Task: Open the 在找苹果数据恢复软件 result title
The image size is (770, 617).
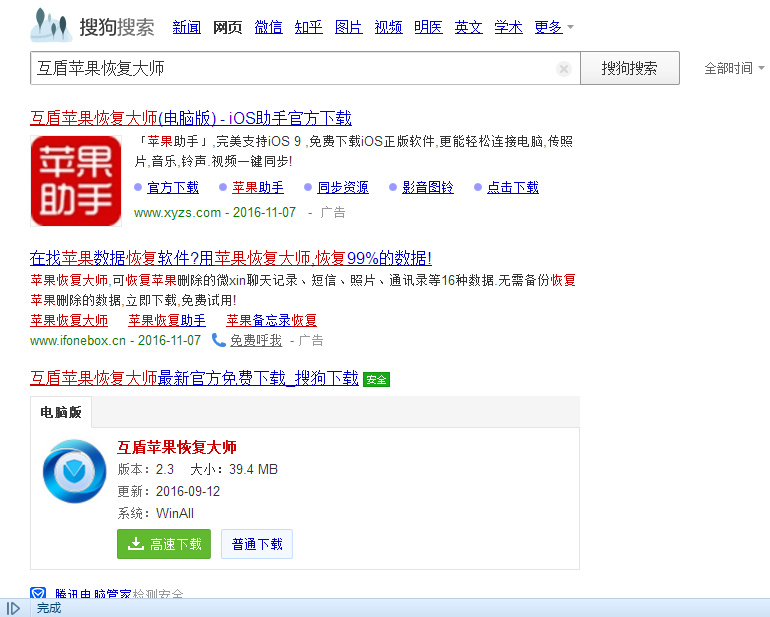Action: click(231, 258)
